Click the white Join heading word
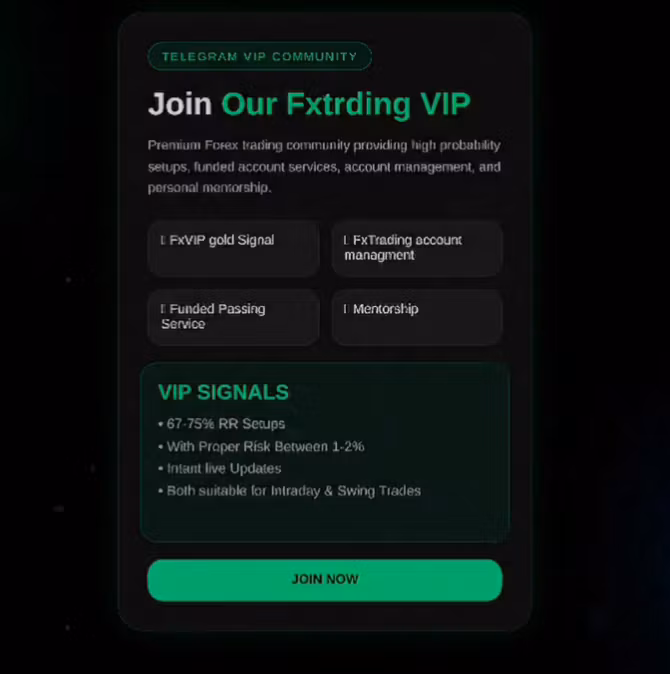This screenshot has width=670, height=674. click(180, 104)
